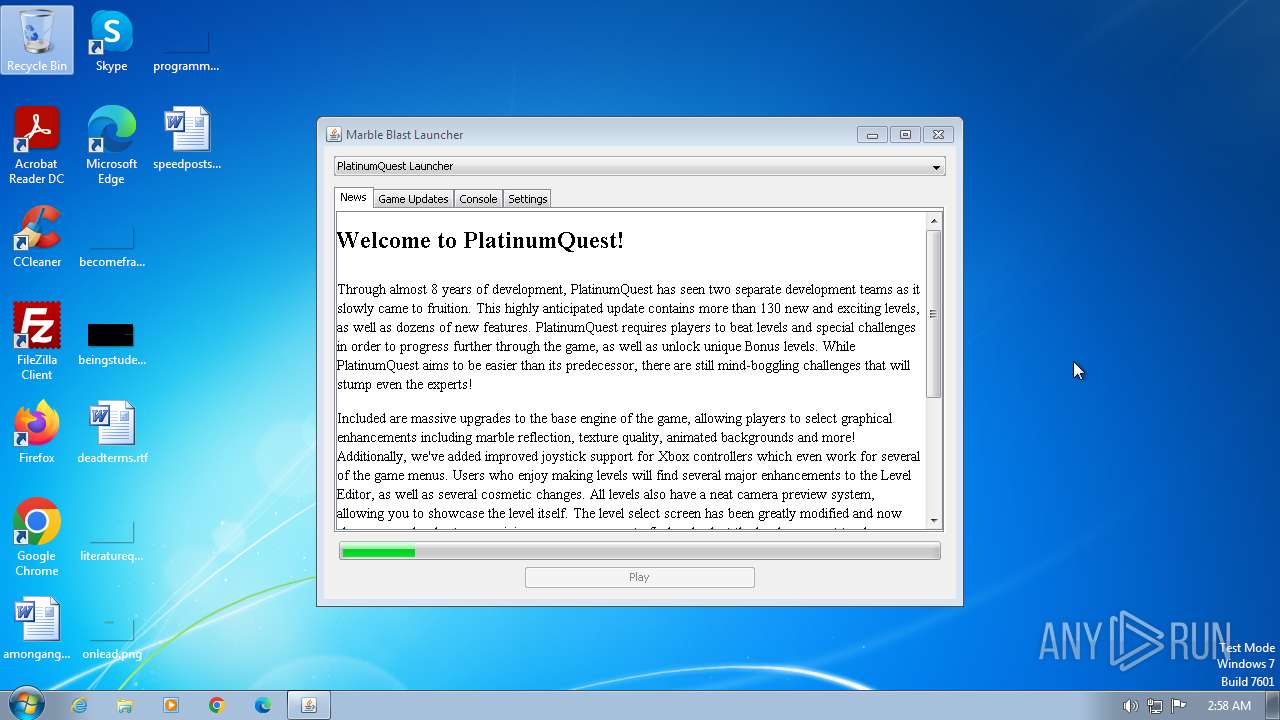Click the taskbar clock showing 2:58 AM

point(1229,705)
